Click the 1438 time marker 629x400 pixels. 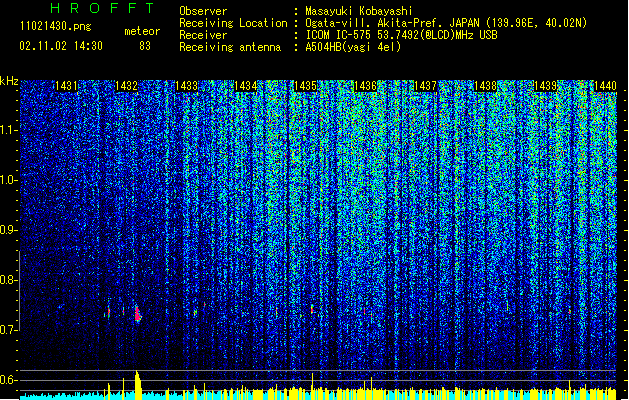[485, 86]
